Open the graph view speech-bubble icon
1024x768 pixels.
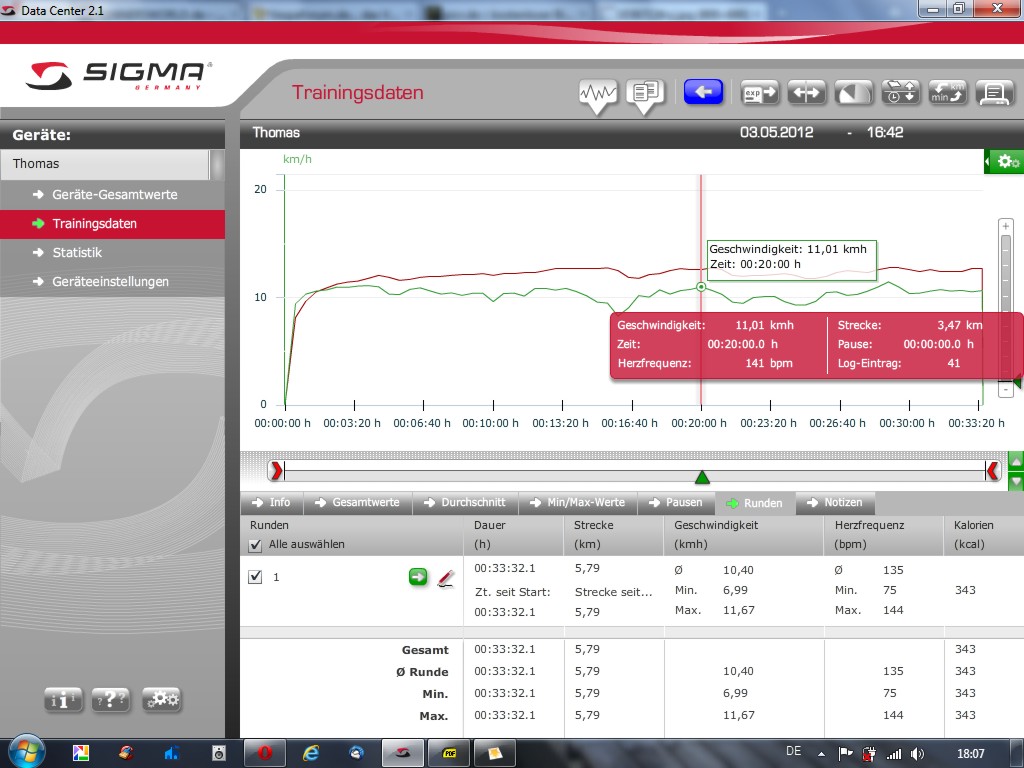[598, 94]
